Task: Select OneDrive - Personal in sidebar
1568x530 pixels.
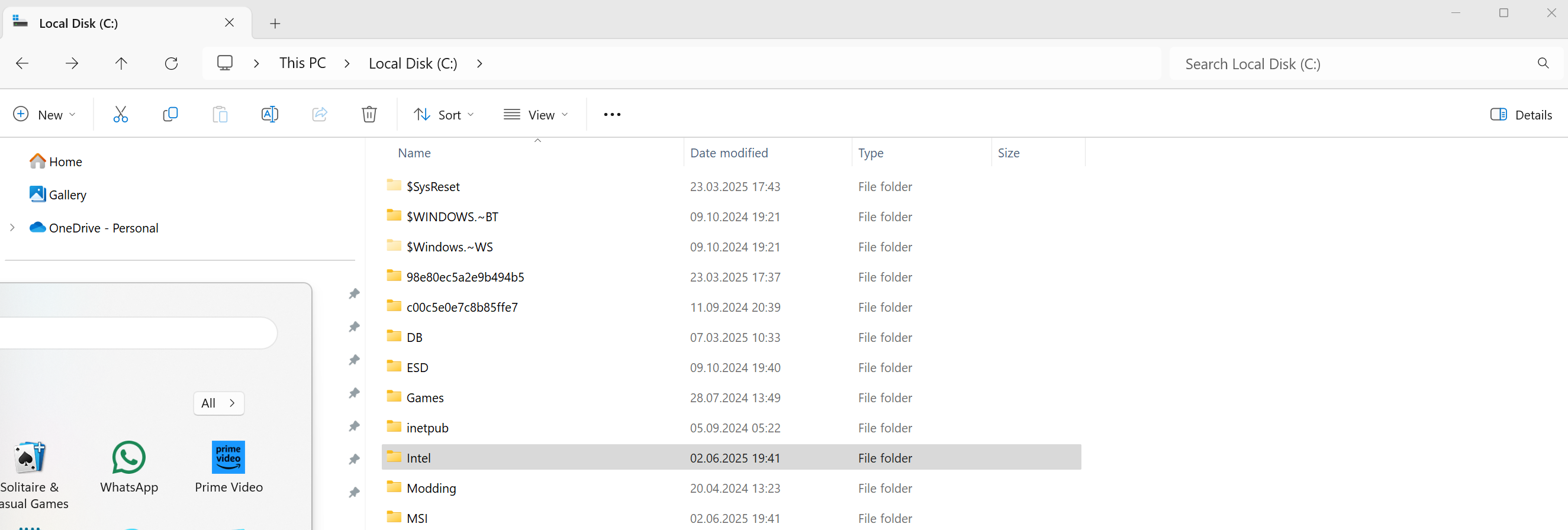Action: click(94, 228)
